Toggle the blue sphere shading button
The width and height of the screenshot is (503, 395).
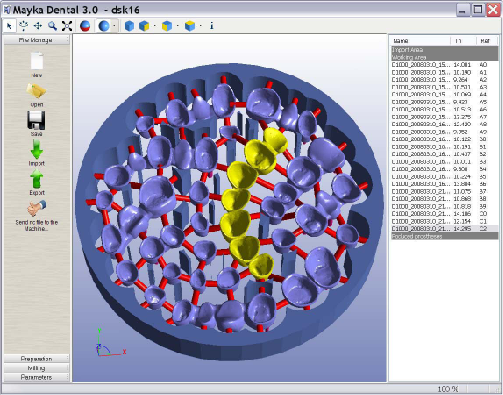[x=104, y=26]
